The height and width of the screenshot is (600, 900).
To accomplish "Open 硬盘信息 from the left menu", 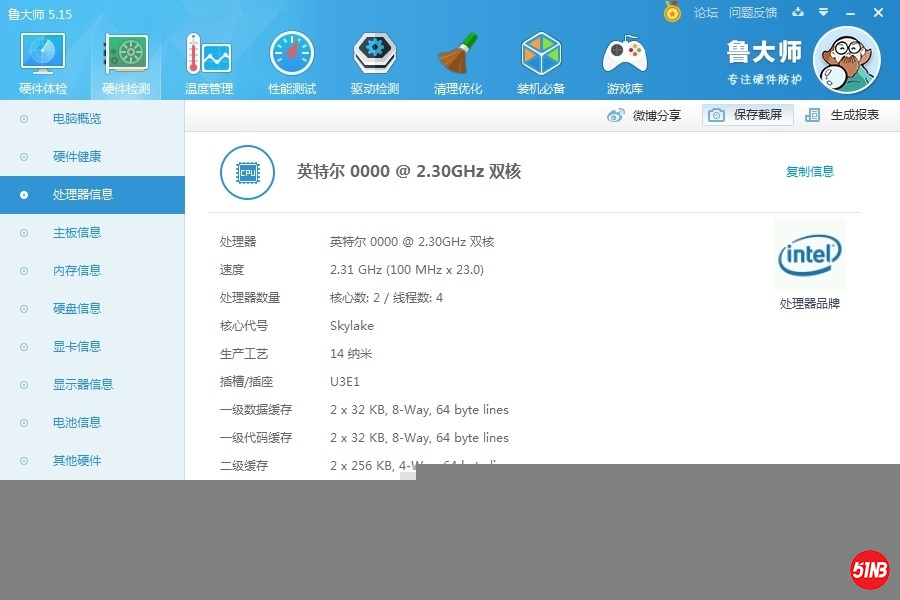I will click(x=76, y=309).
